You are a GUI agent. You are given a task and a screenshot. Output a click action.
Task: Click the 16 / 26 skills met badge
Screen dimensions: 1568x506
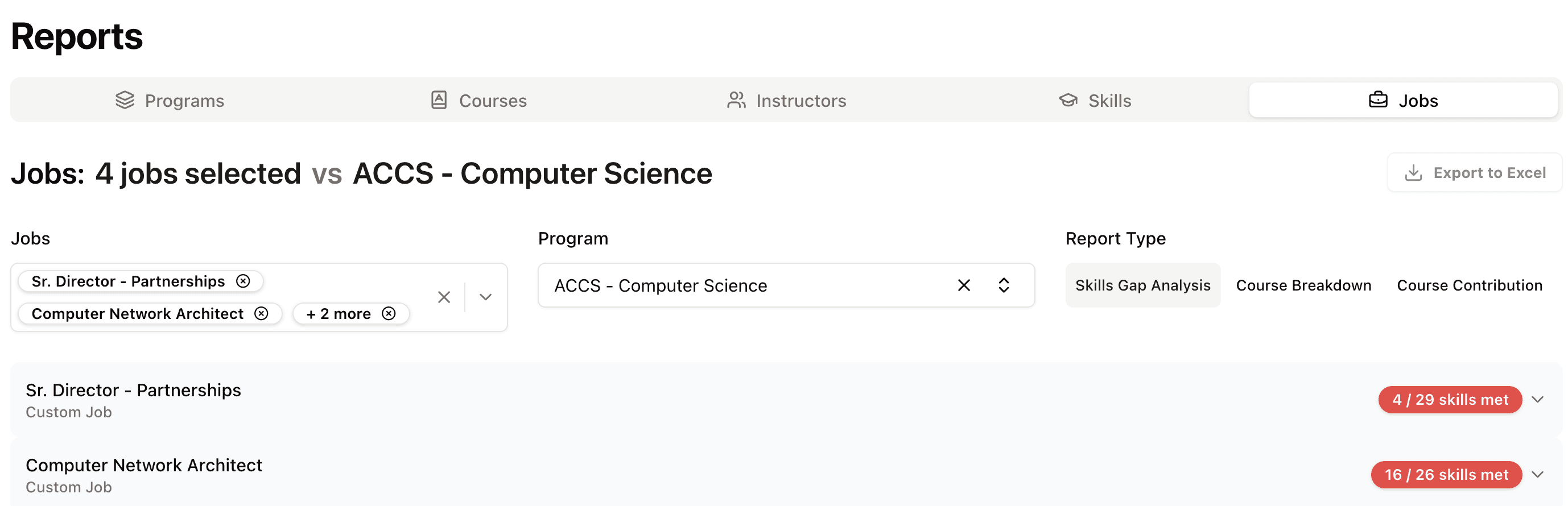click(x=1446, y=474)
